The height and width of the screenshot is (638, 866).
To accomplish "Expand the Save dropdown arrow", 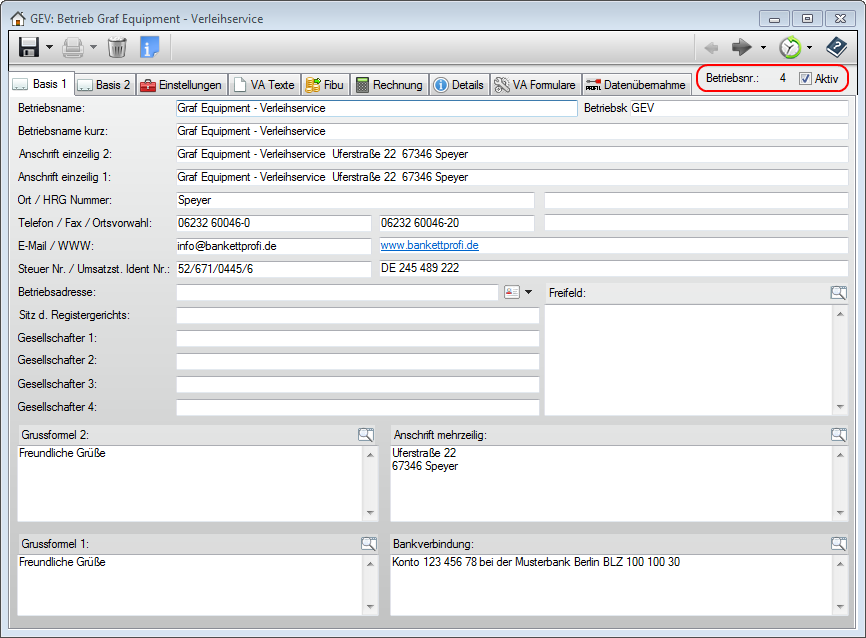I will 49,47.
